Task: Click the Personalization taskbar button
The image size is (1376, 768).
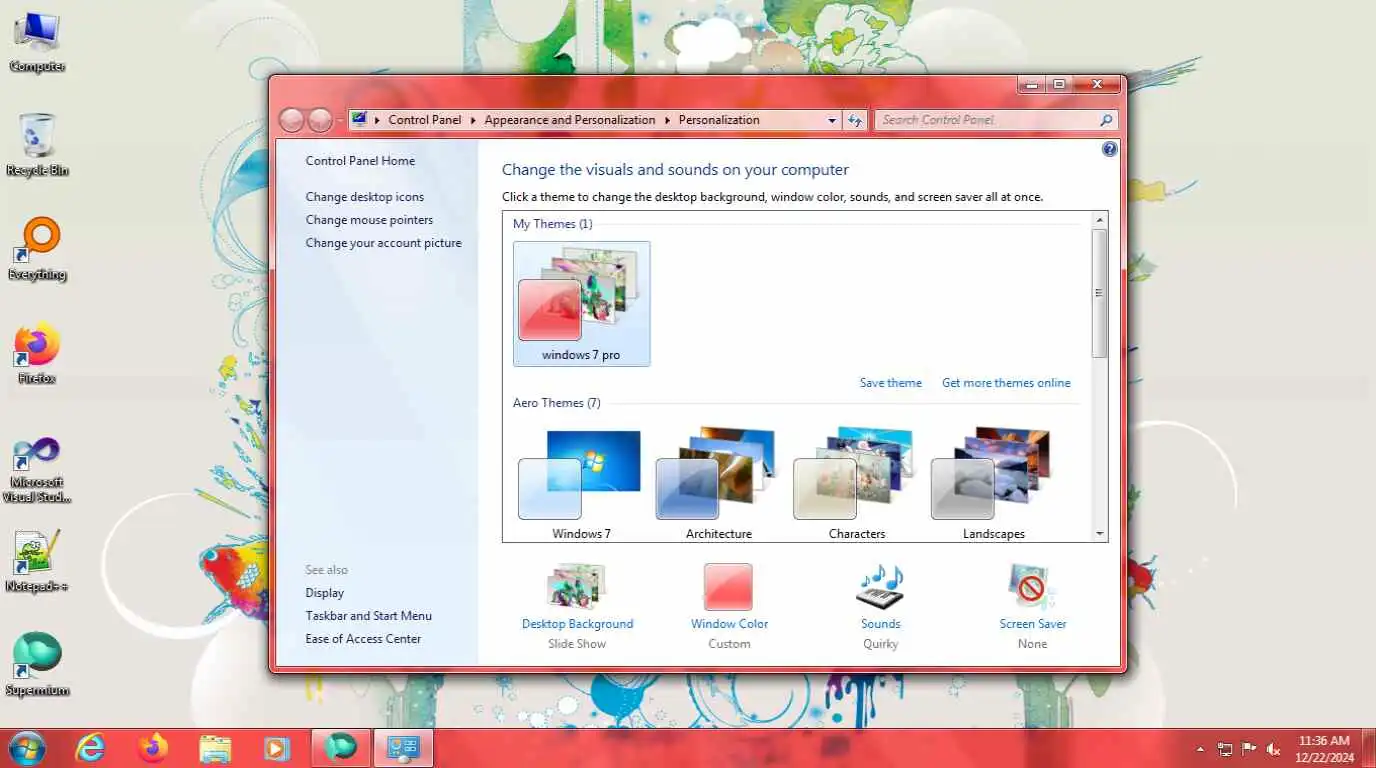Action: point(403,748)
